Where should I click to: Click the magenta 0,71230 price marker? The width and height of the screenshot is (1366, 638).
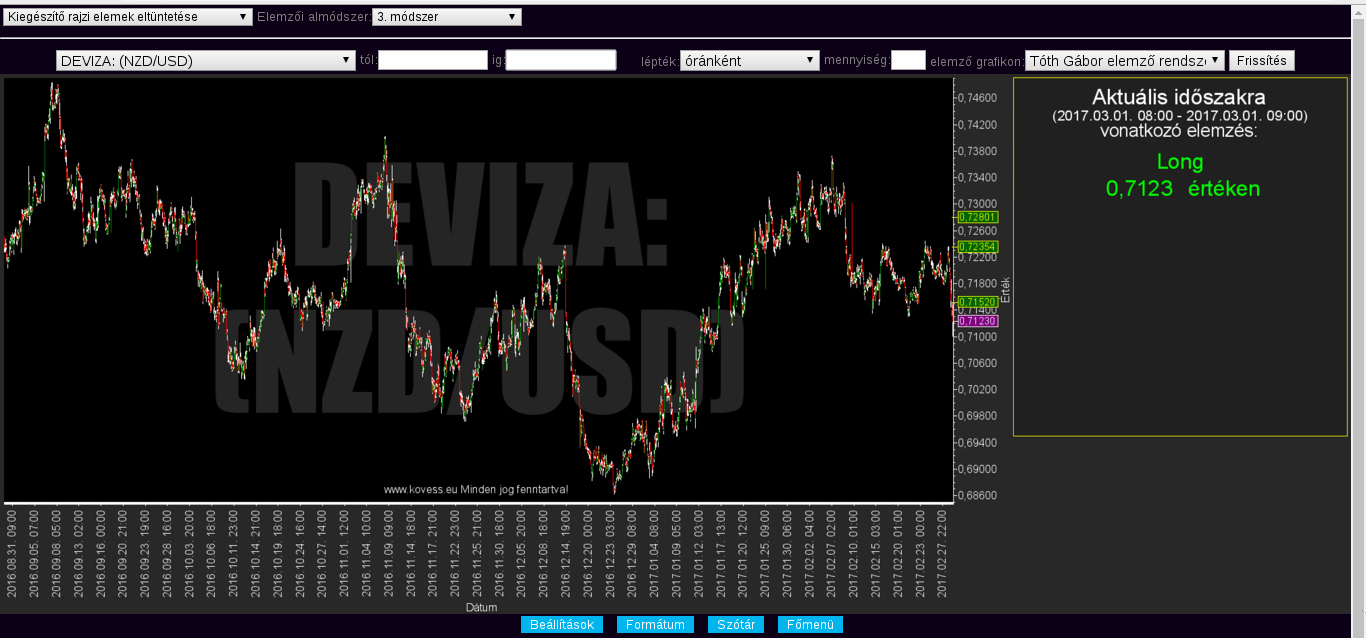977,321
